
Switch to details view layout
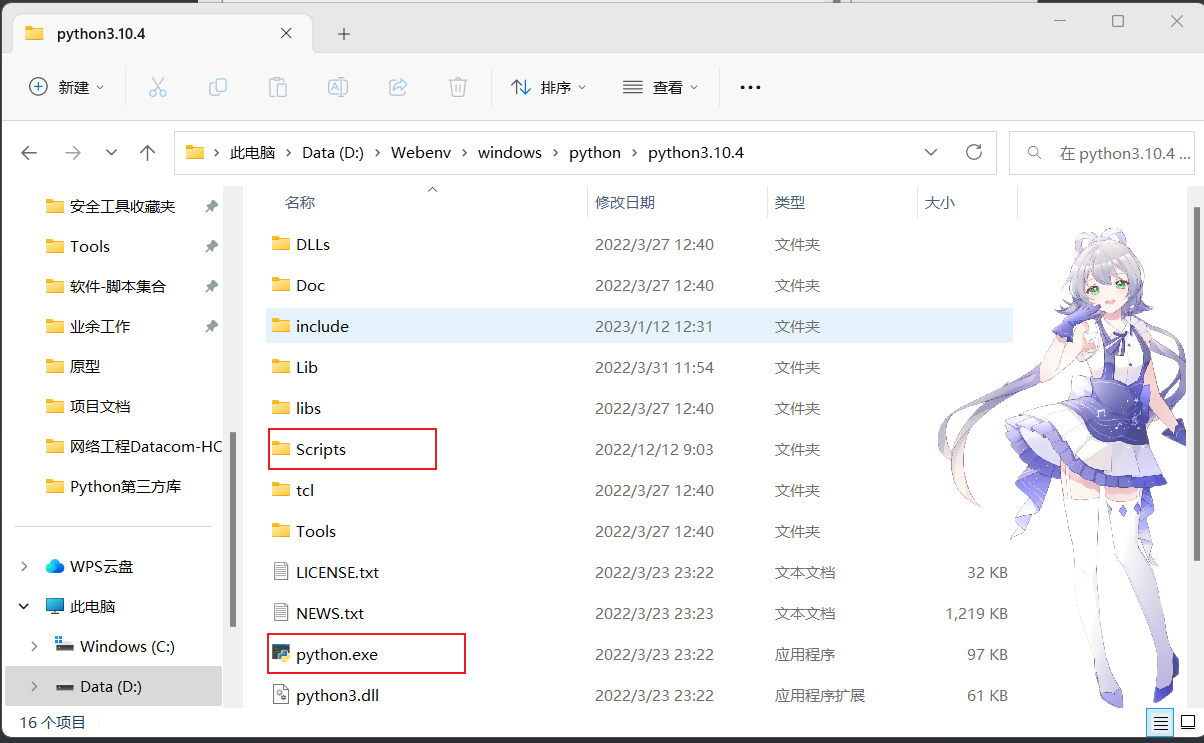point(1160,722)
